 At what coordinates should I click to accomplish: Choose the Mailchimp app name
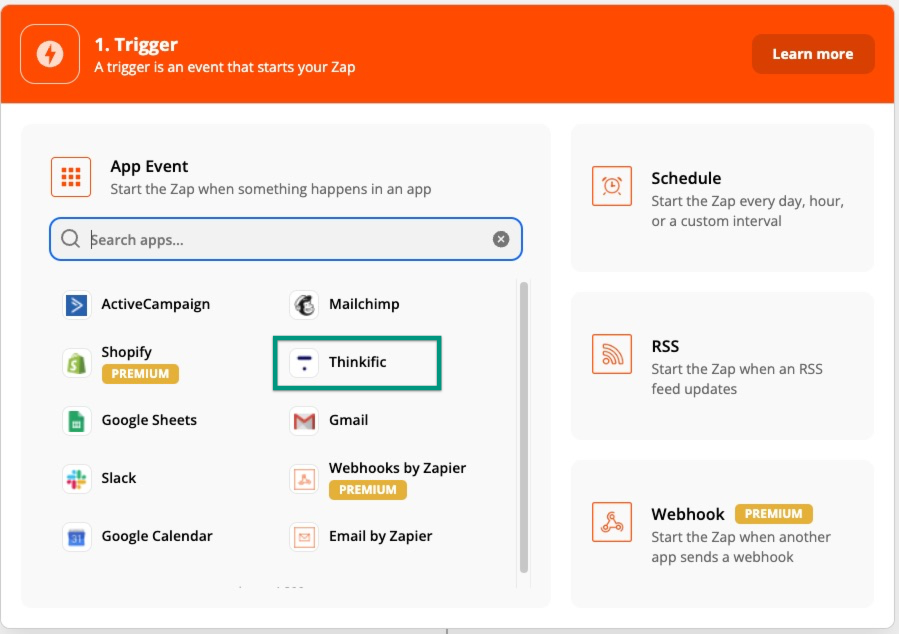(364, 304)
